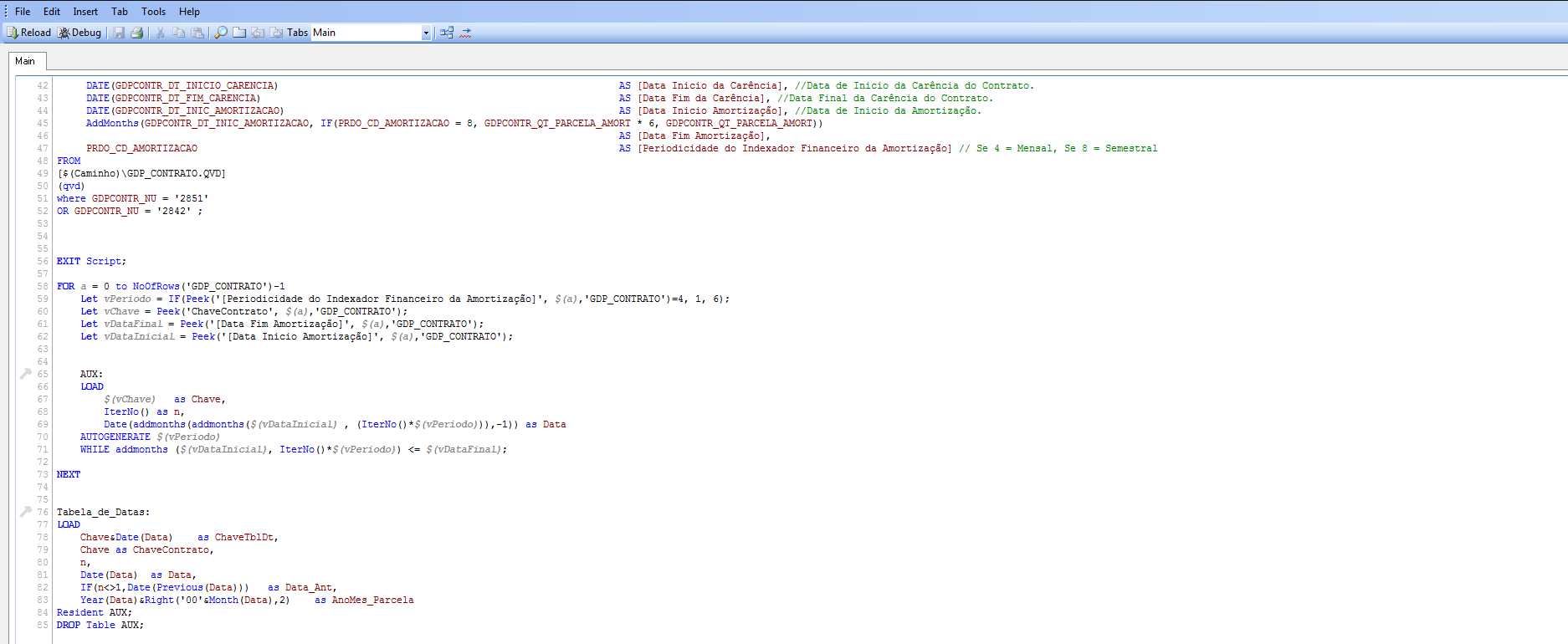Click the FROM keyword on line 48
1568x644 pixels.
pos(69,161)
